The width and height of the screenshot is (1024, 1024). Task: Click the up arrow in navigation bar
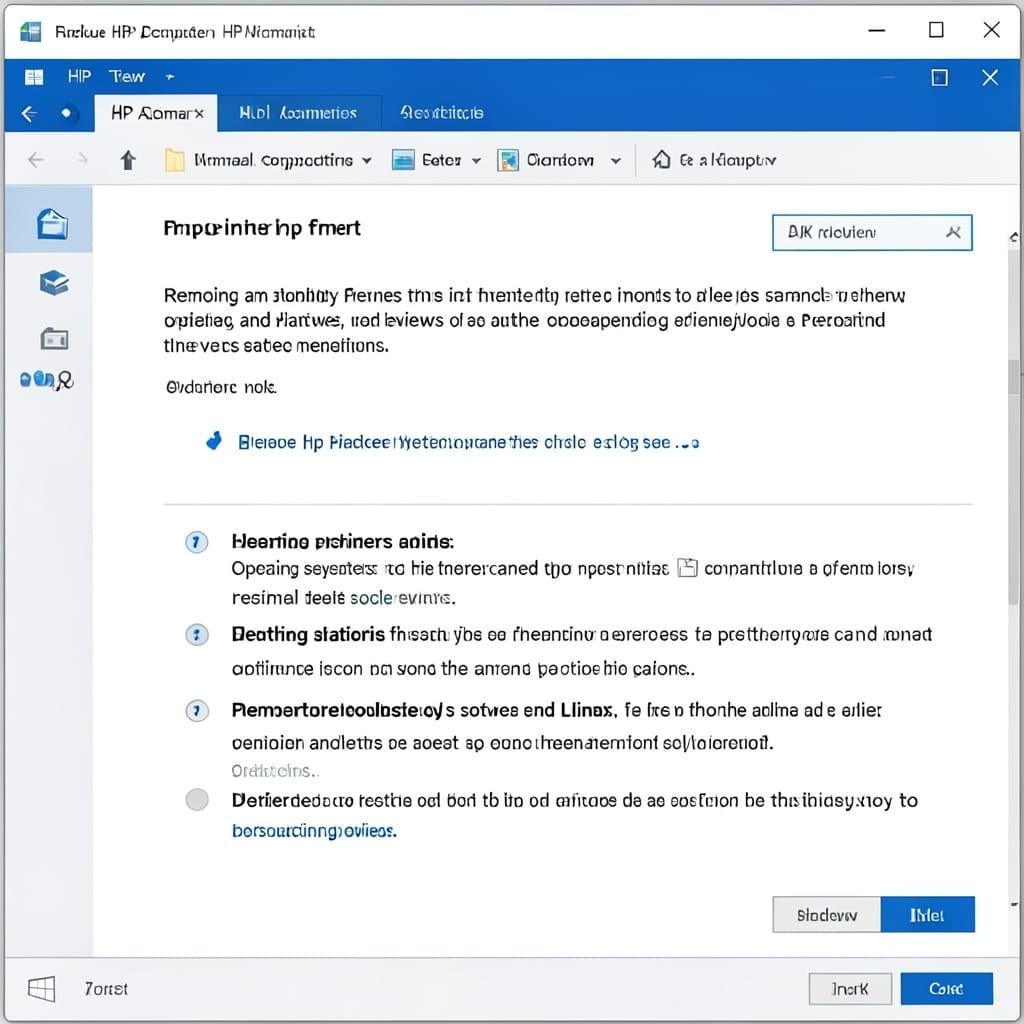coord(128,159)
